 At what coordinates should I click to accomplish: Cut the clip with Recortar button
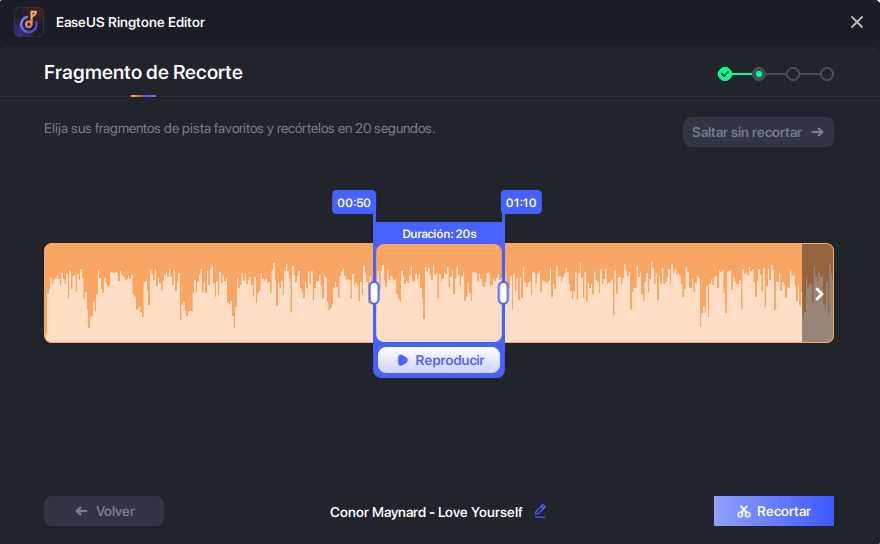(773, 511)
